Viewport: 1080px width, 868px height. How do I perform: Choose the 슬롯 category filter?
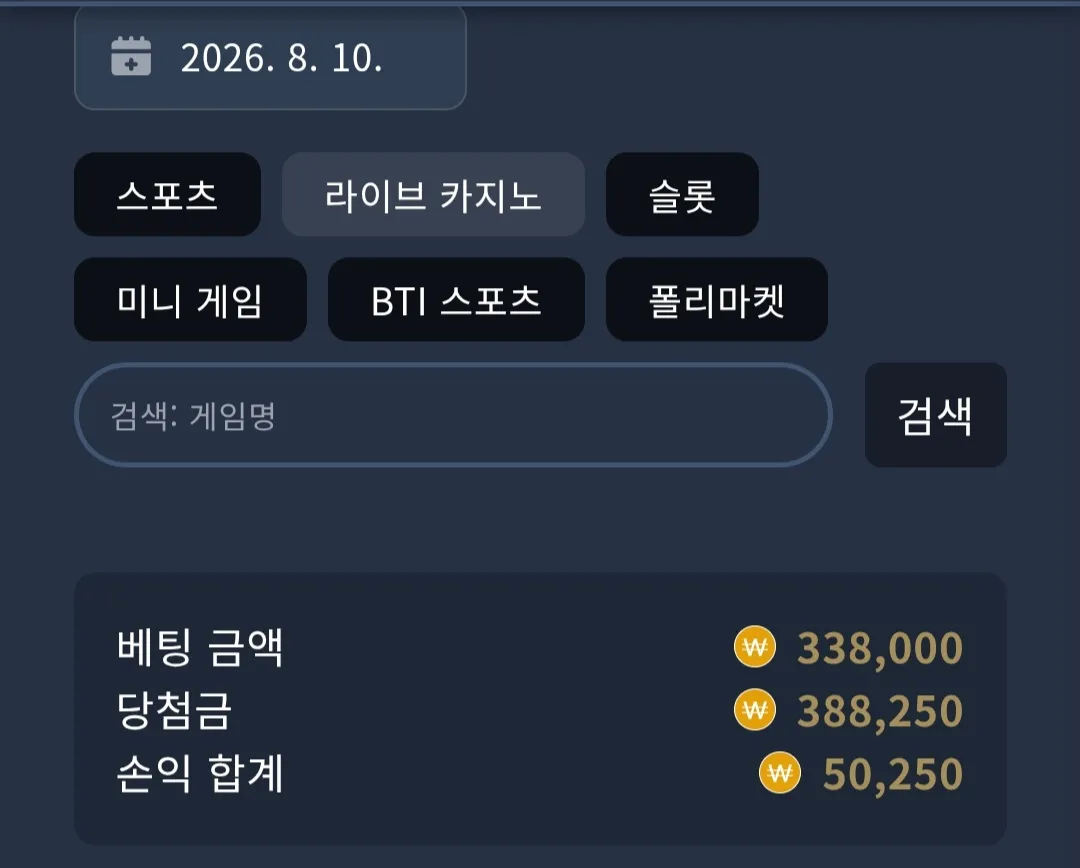tap(682, 194)
